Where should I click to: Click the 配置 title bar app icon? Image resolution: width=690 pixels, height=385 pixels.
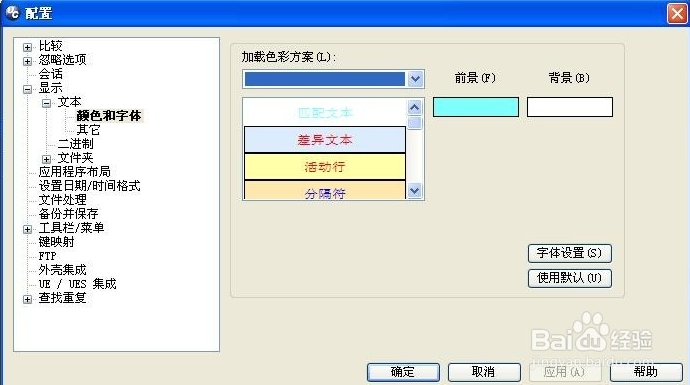12,13
